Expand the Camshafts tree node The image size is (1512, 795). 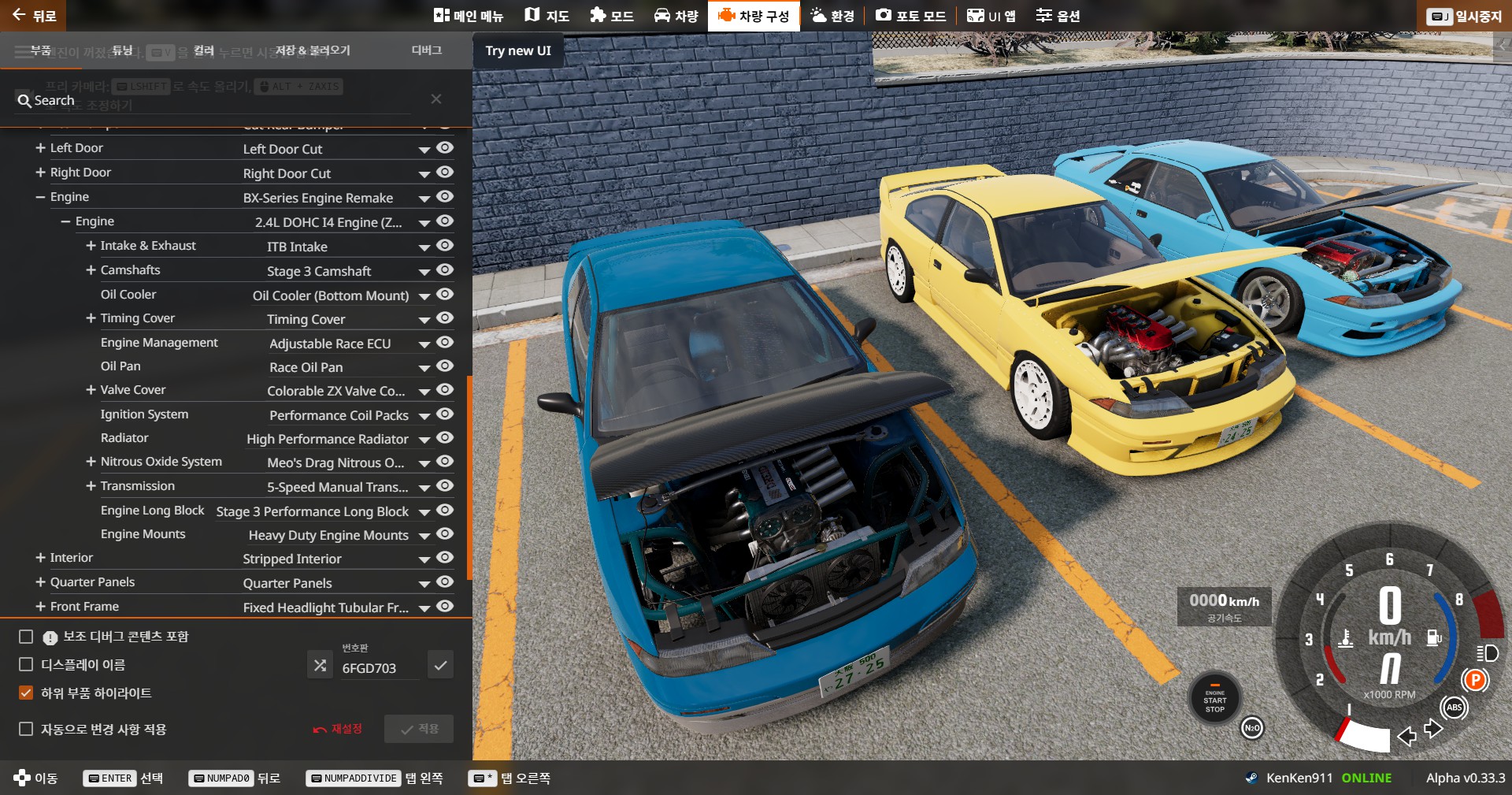click(91, 270)
